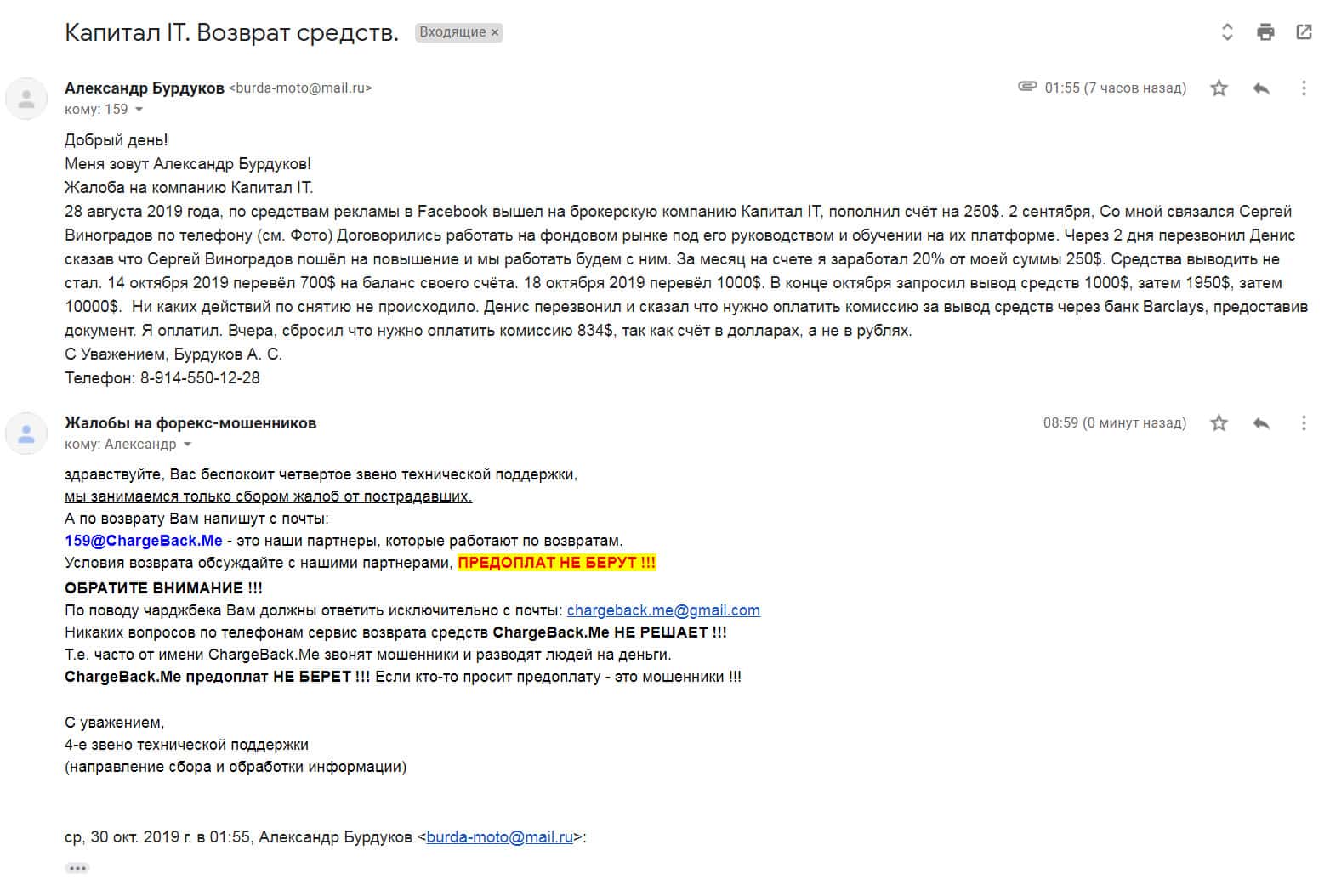The image size is (1330, 896).
Task: Star the Жалобы на форекс-мошенников reply
Action: click(1219, 422)
